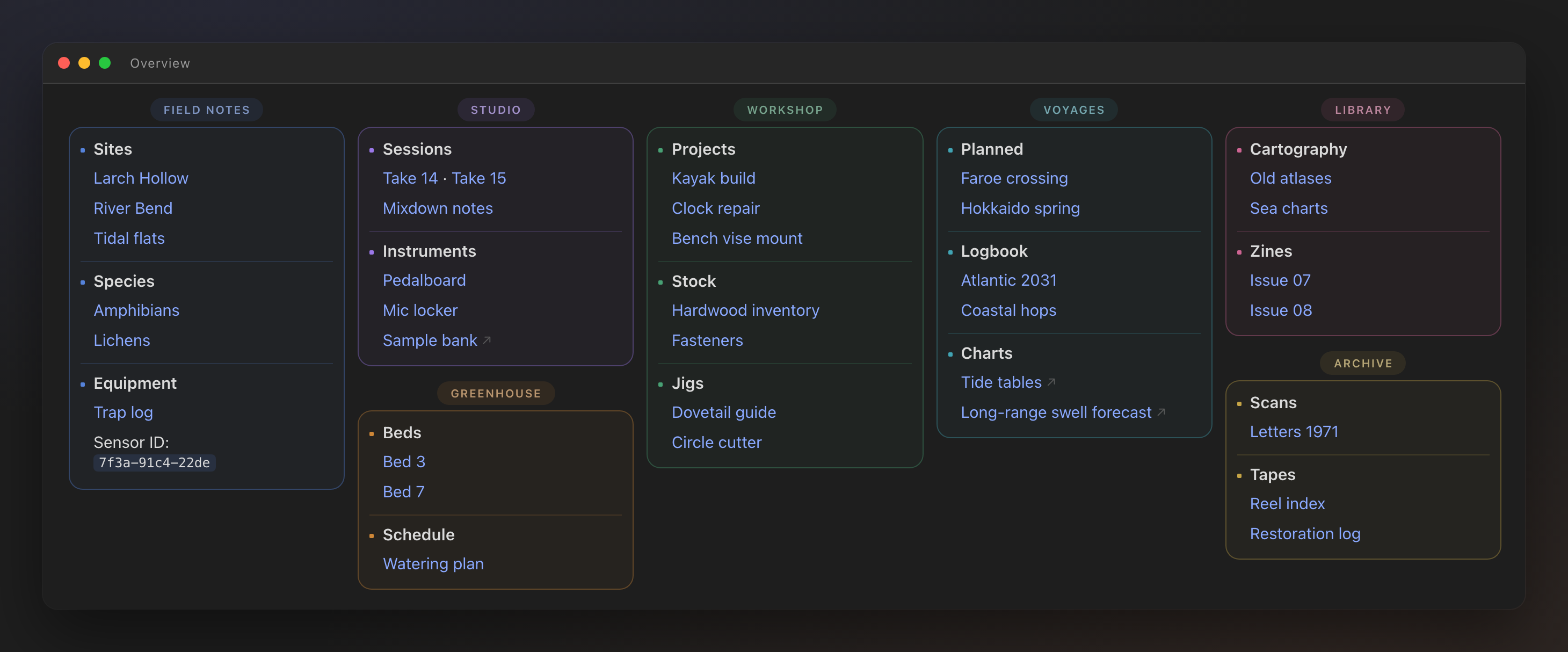Open the Lichens link
This screenshot has width=1568, height=652.
pos(122,341)
